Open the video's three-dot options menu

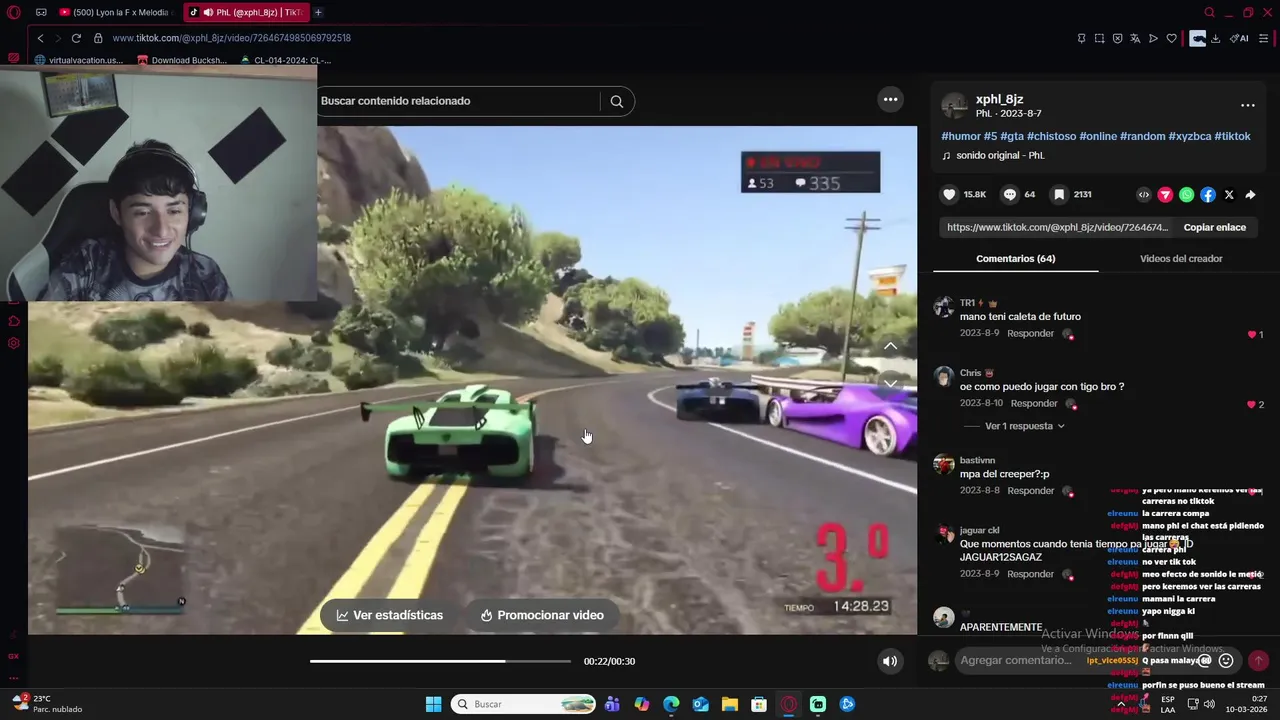(x=890, y=99)
